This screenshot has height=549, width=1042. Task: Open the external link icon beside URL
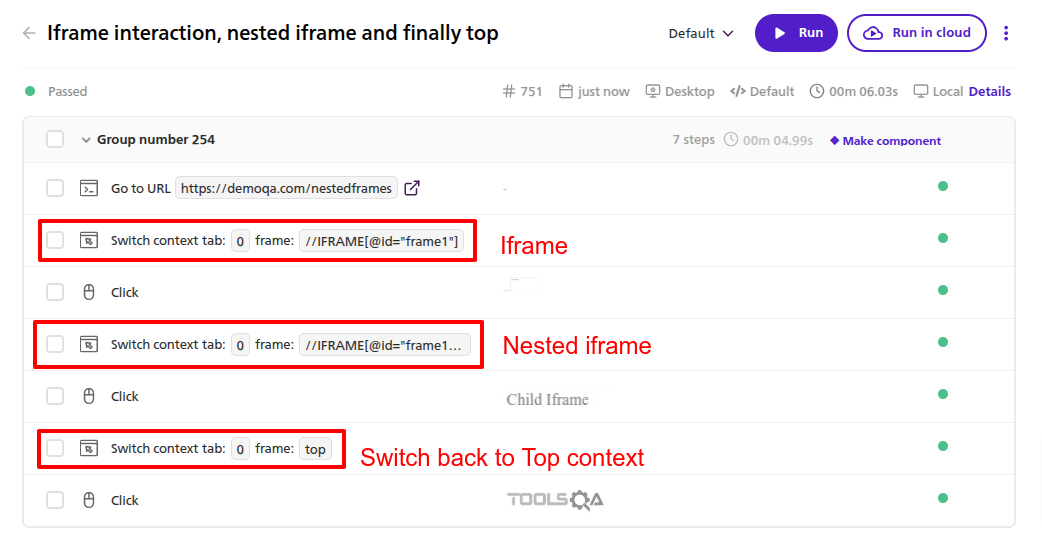(x=412, y=188)
